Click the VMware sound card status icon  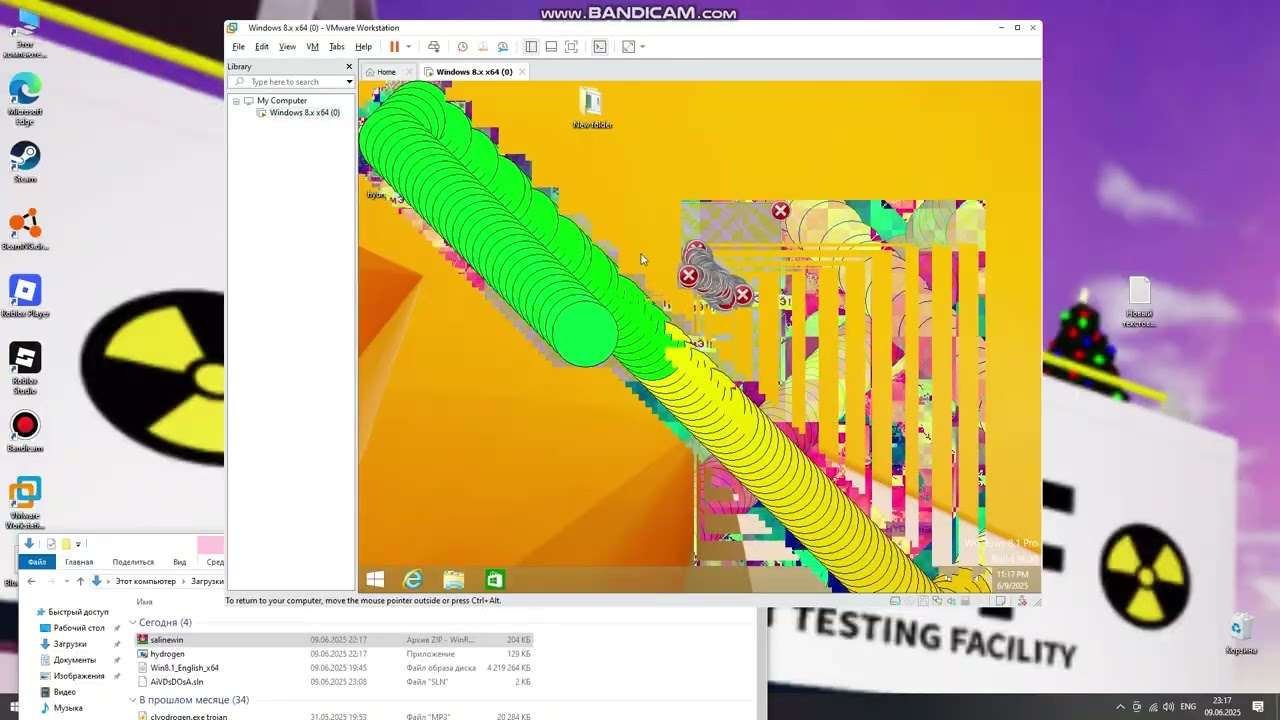tap(952, 601)
